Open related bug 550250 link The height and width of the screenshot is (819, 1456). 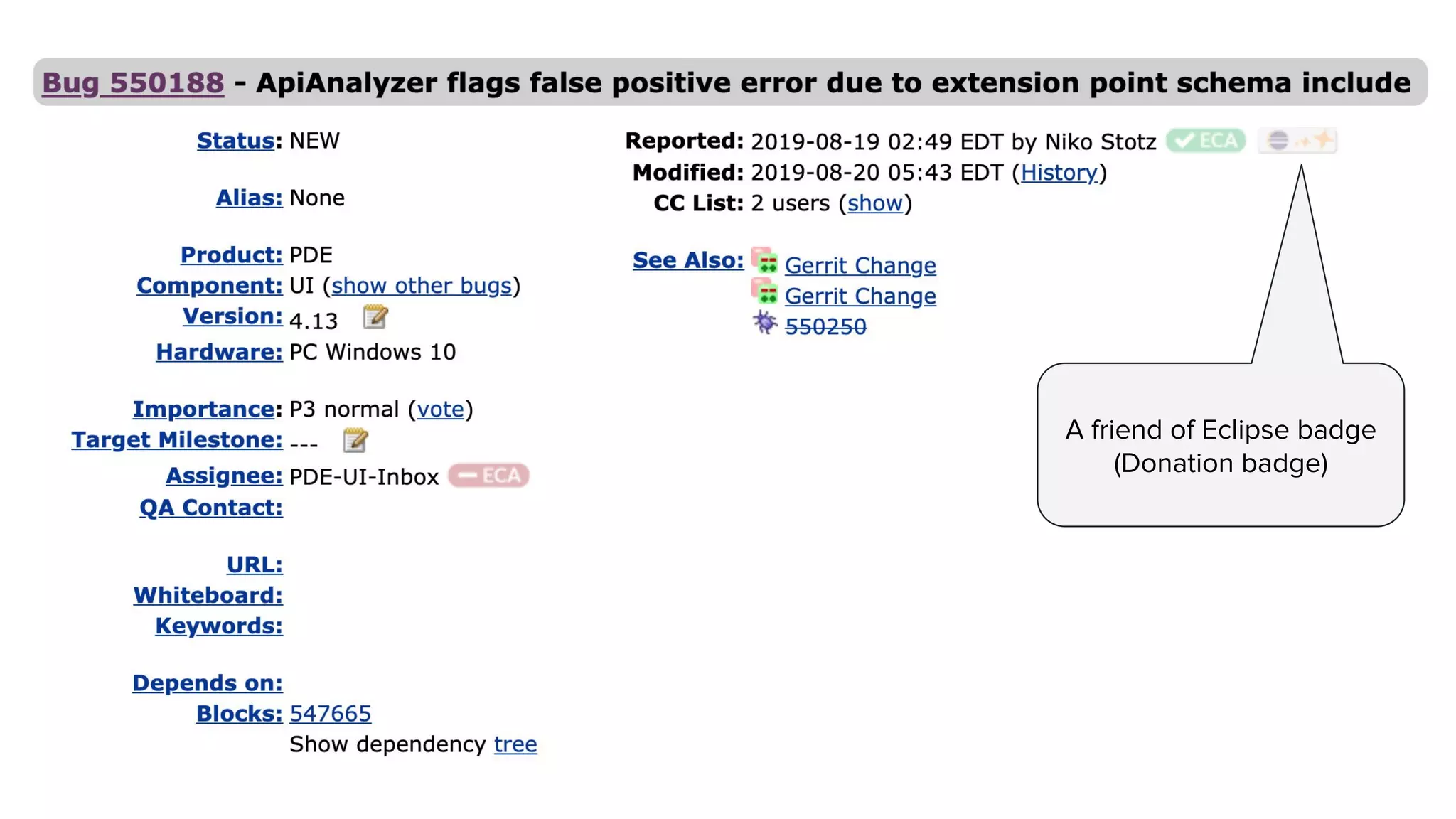(825, 327)
